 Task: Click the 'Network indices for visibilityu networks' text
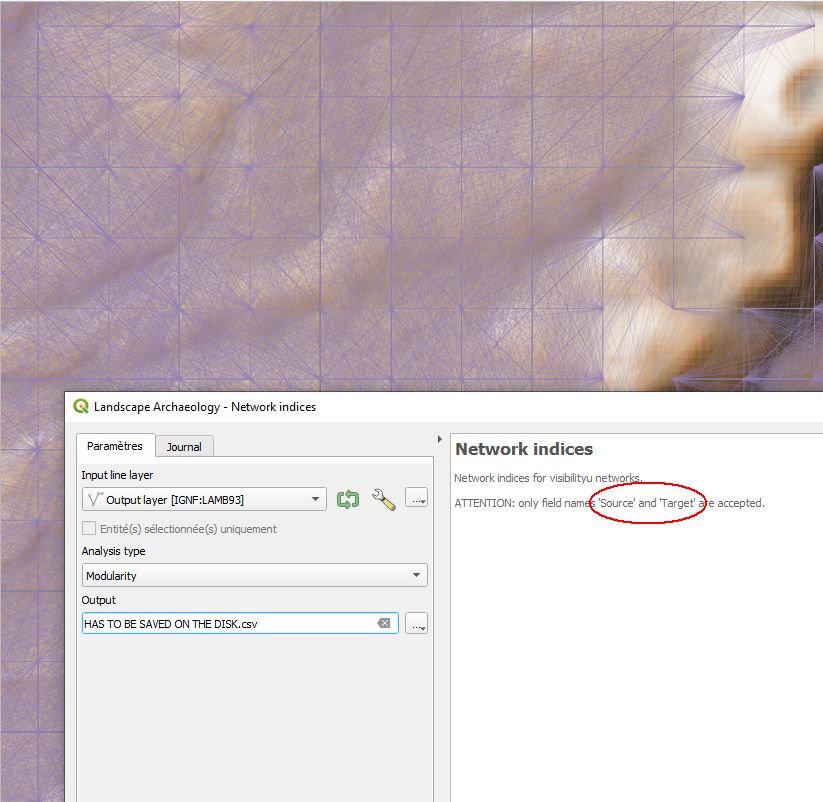click(548, 478)
